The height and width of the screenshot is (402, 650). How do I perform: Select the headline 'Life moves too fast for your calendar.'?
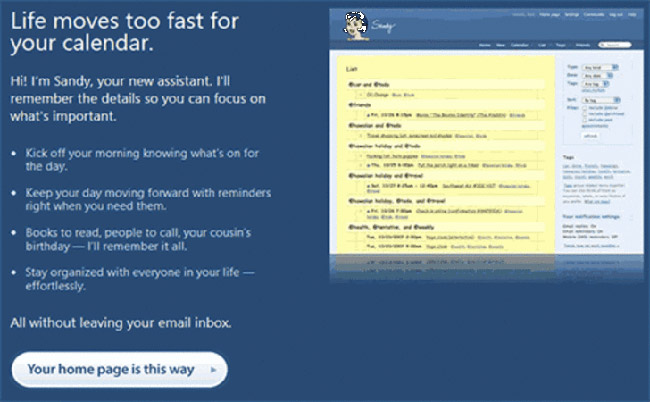124,32
